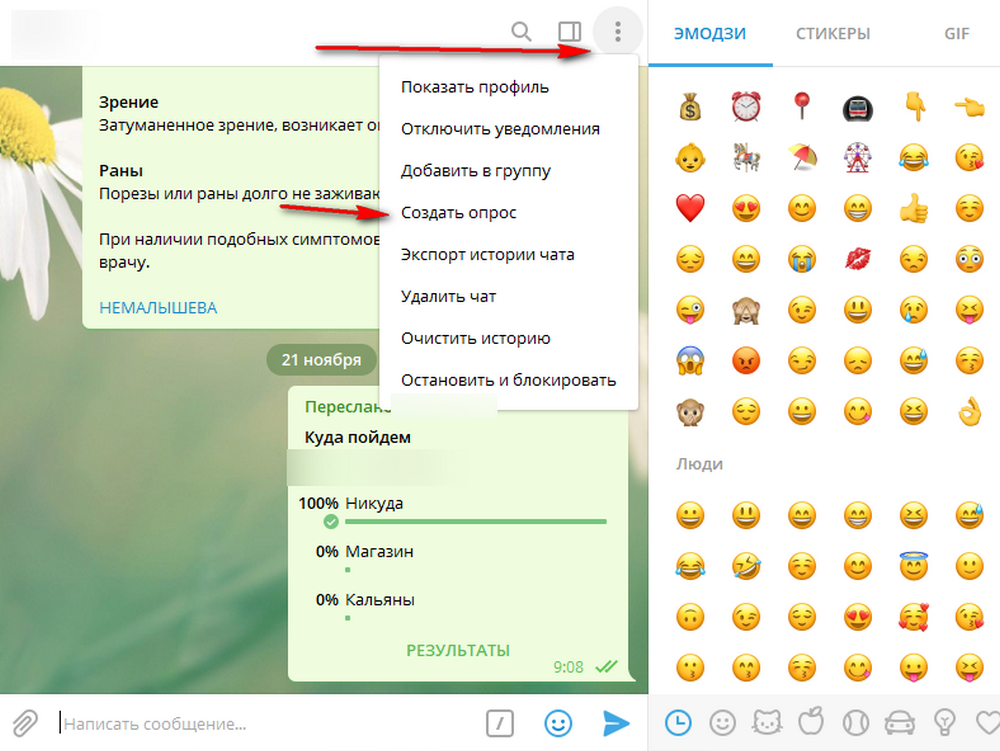Screen dimensions: 1000x751
Task: Toggle the emoji panel smiley button
Action: pos(558,723)
